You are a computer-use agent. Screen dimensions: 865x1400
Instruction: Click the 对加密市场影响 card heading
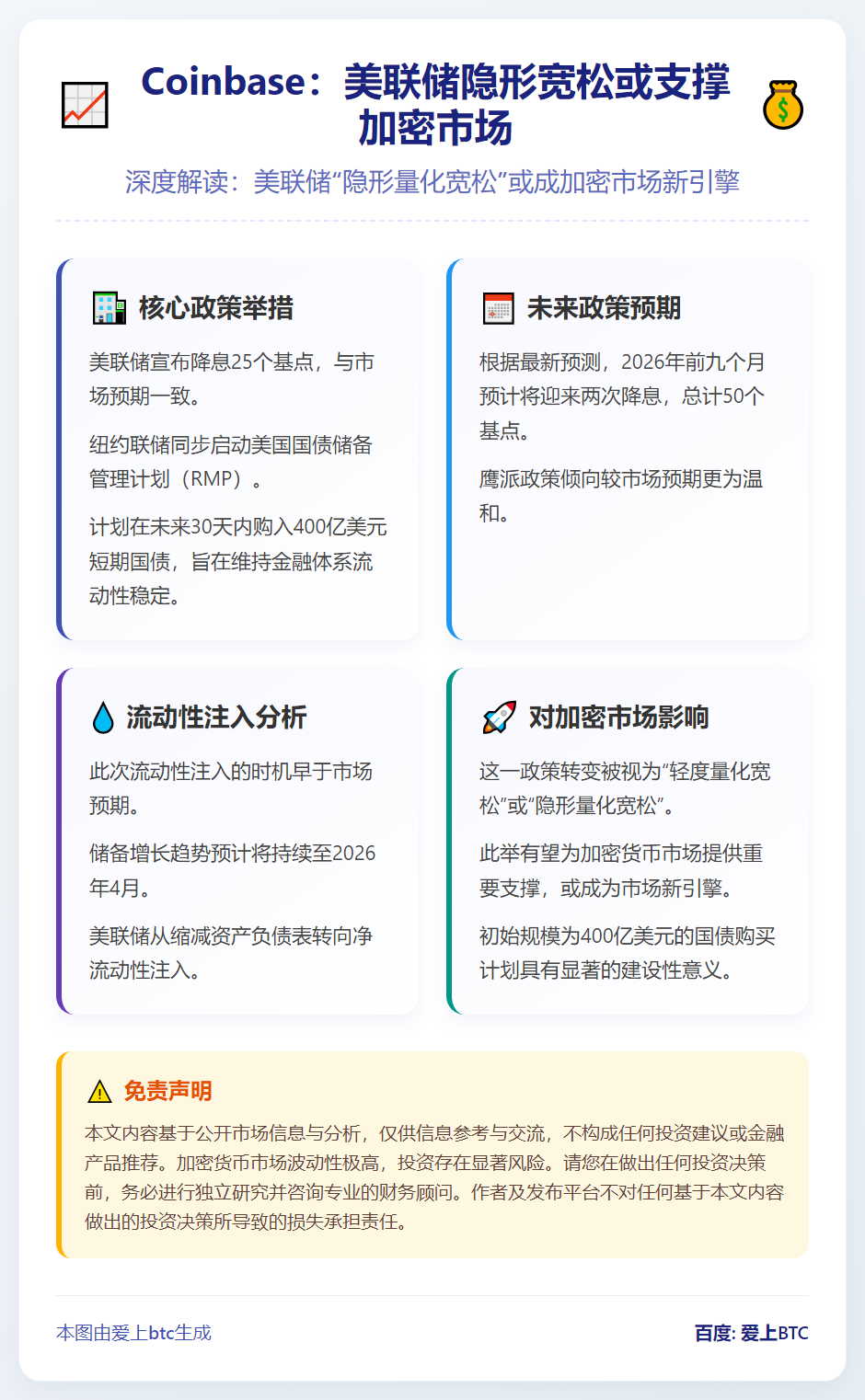tap(618, 717)
